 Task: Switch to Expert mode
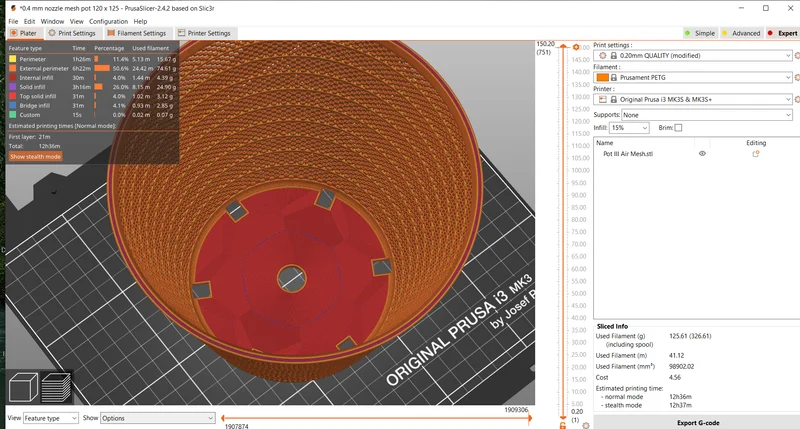(x=783, y=33)
